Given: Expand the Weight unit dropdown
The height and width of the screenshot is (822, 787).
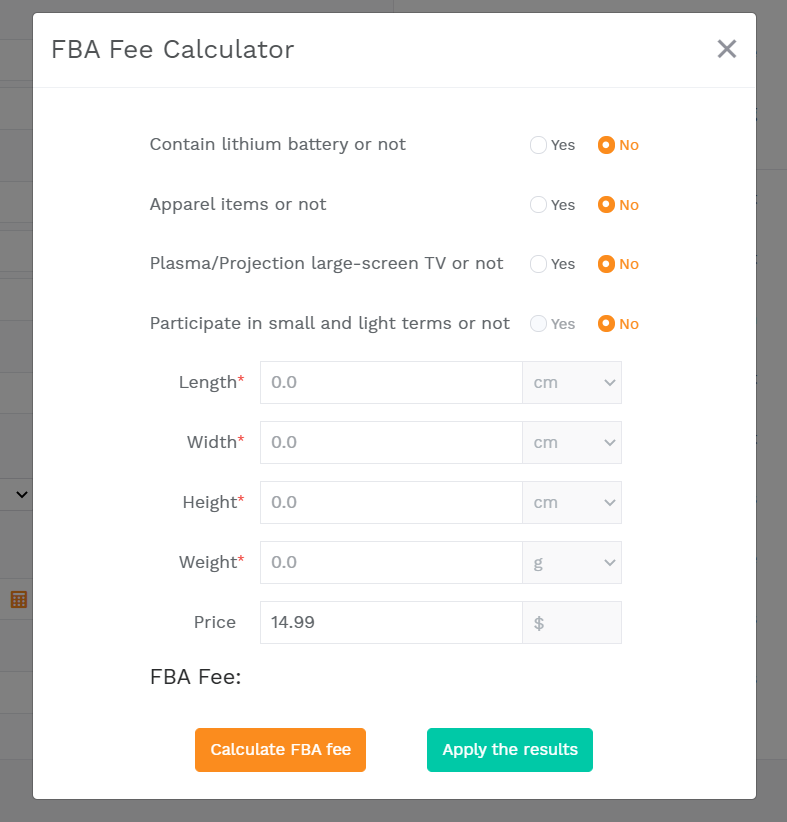Looking at the screenshot, I should [572, 562].
